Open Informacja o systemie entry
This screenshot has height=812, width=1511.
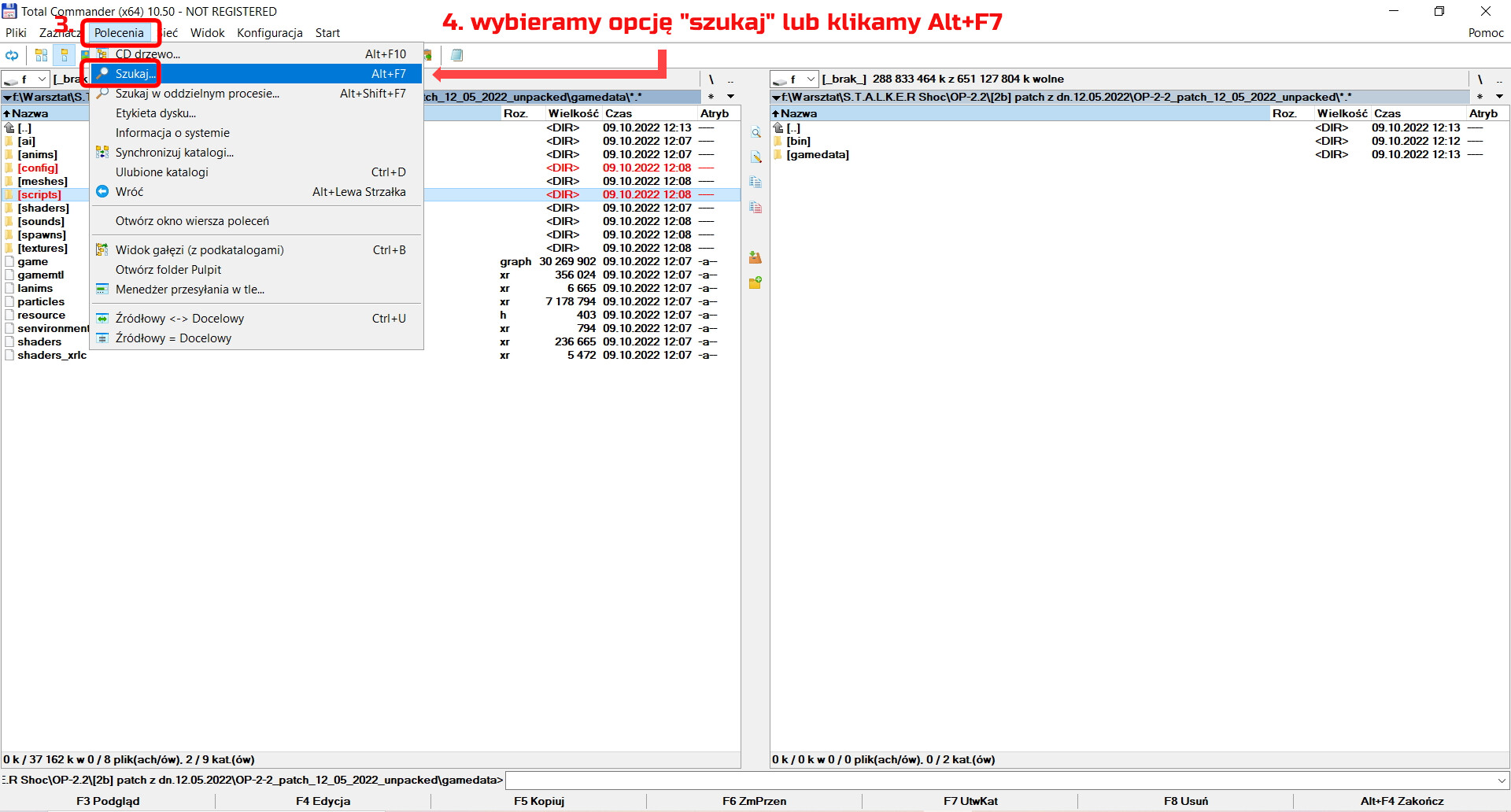(257, 133)
